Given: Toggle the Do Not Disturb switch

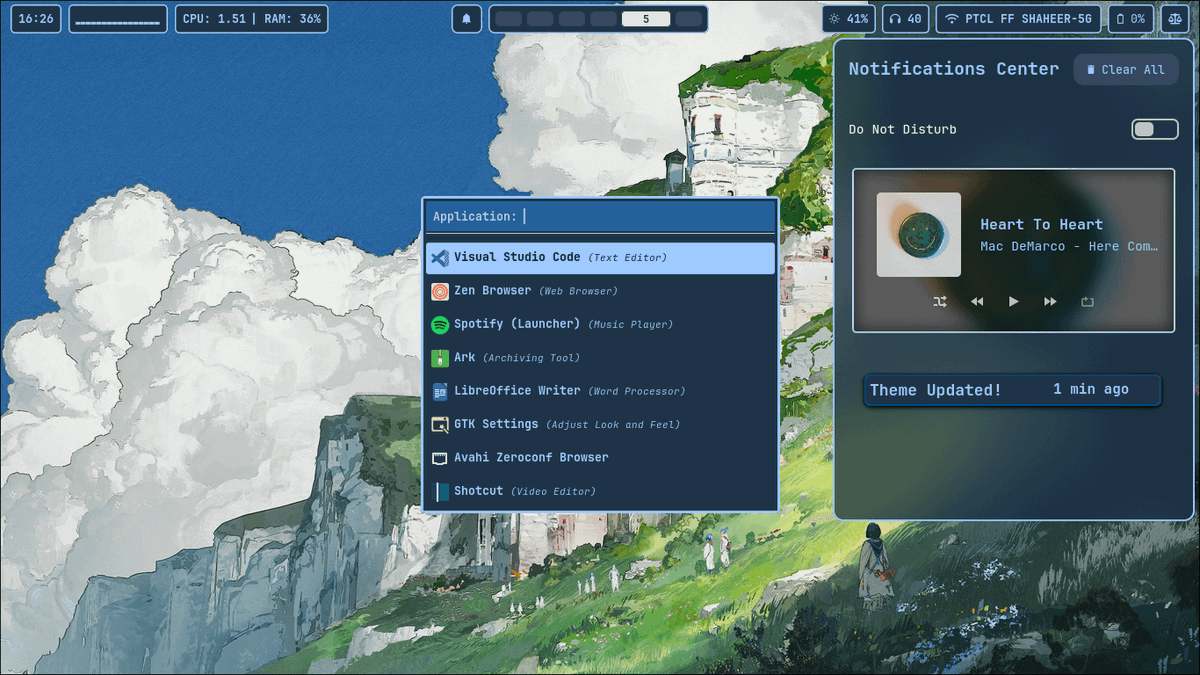Looking at the screenshot, I should click(1155, 129).
